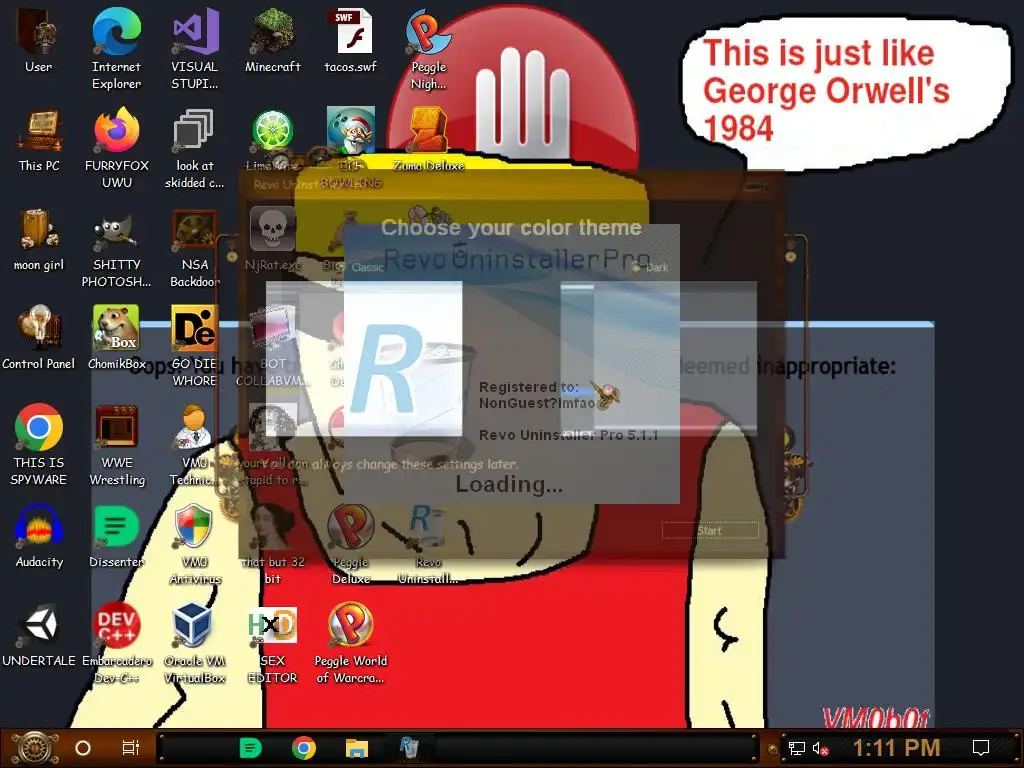Screen dimensions: 1024x768
Task: Open the tacos.swf file
Action: (x=351, y=40)
